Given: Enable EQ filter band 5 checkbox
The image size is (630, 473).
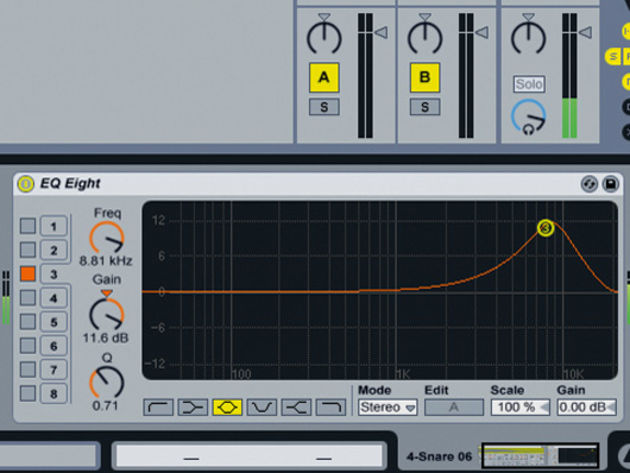Looking at the screenshot, I should click(x=28, y=321).
